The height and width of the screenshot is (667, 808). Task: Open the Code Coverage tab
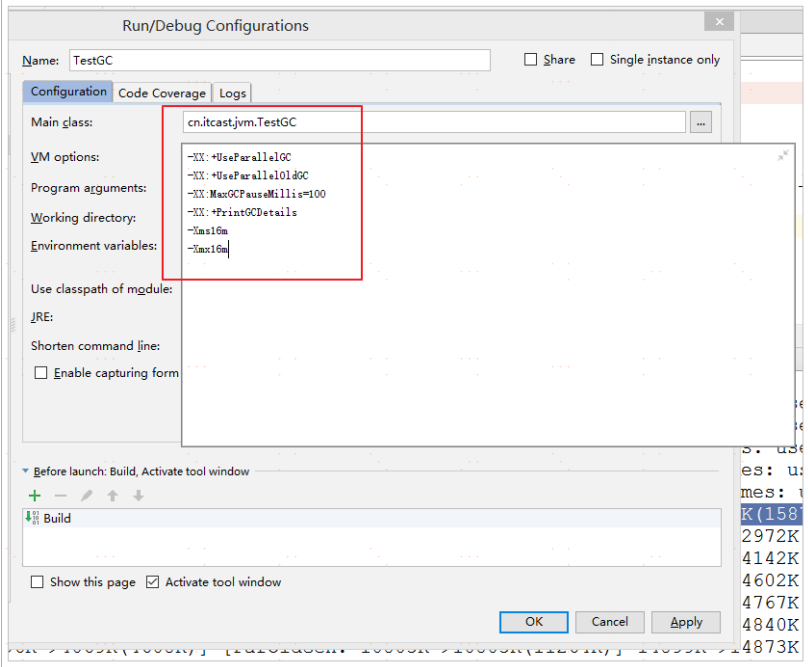(x=162, y=93)
